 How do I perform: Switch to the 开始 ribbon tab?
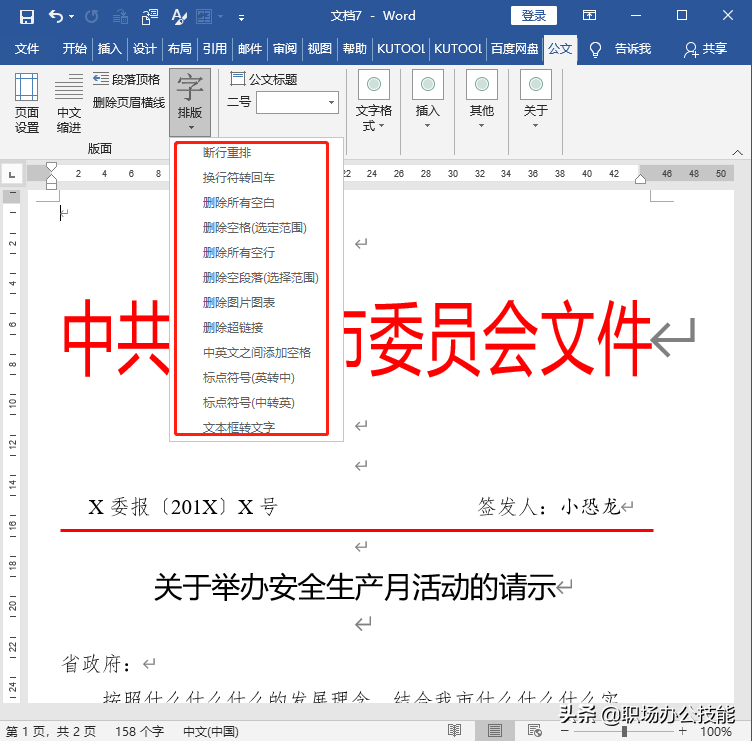[74, 49]
